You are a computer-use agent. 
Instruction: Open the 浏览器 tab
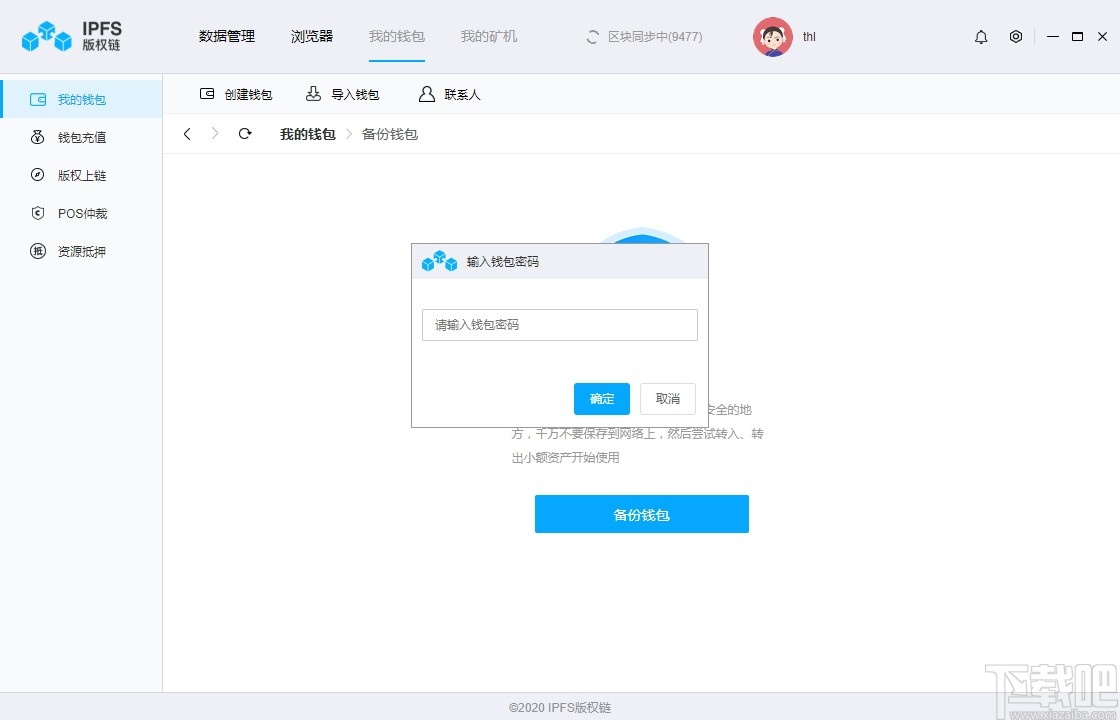pyautogui.click(x=311, y=36)
